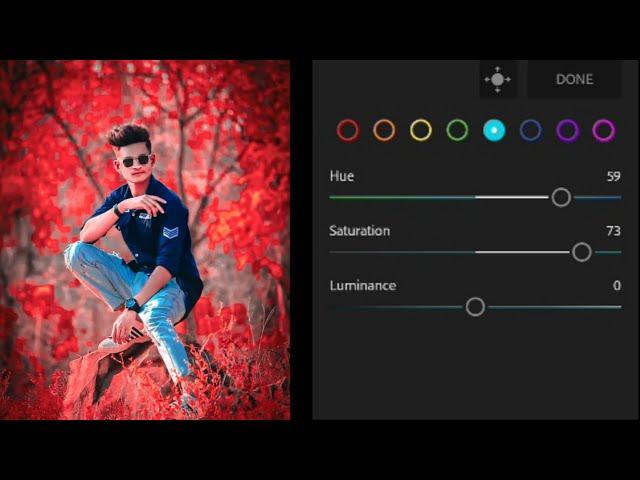The image size is (640, 480).
Task: Click the Hue slider handle
Action: [561, 197]
